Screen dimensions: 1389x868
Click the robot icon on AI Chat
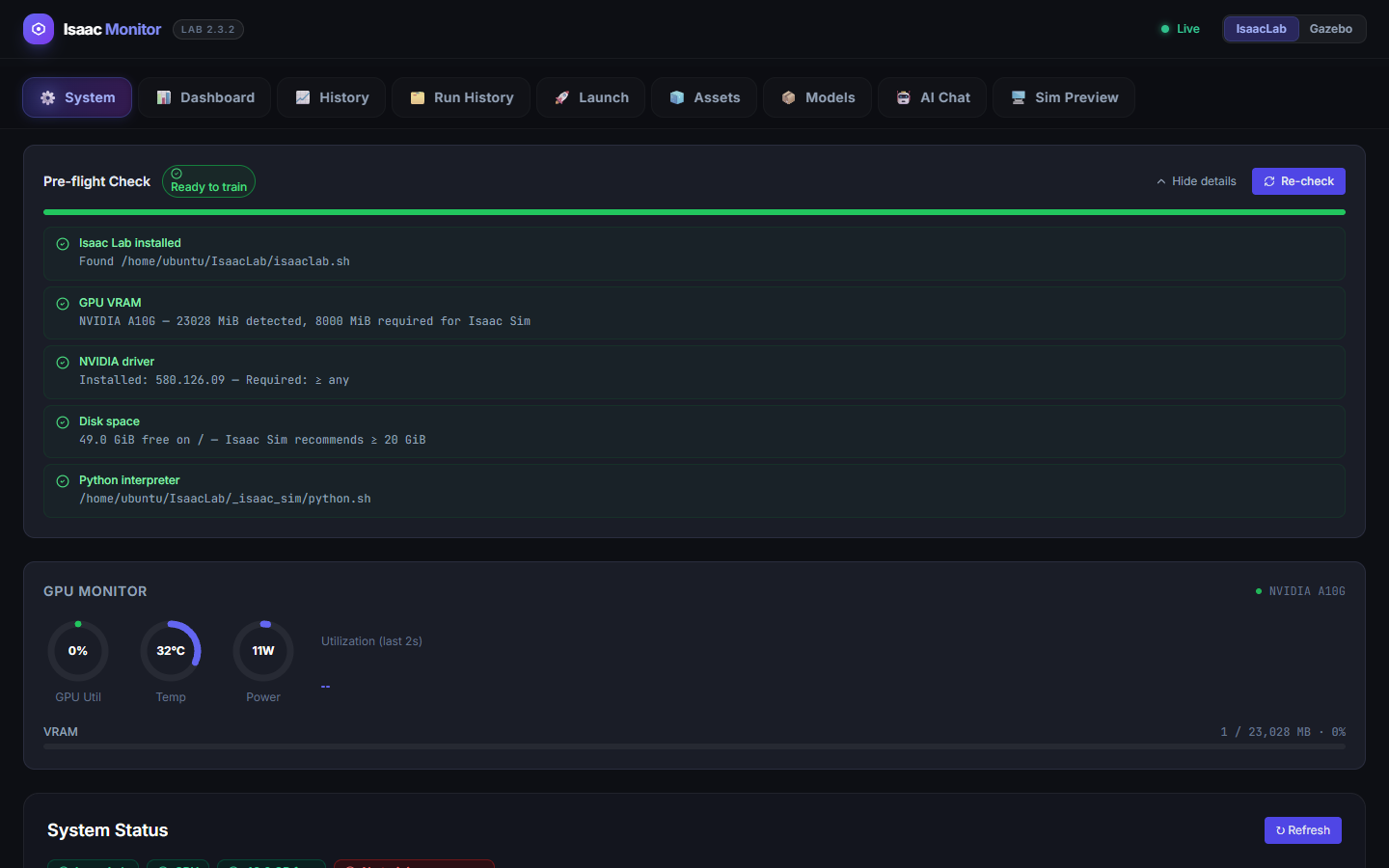(903, 97)
